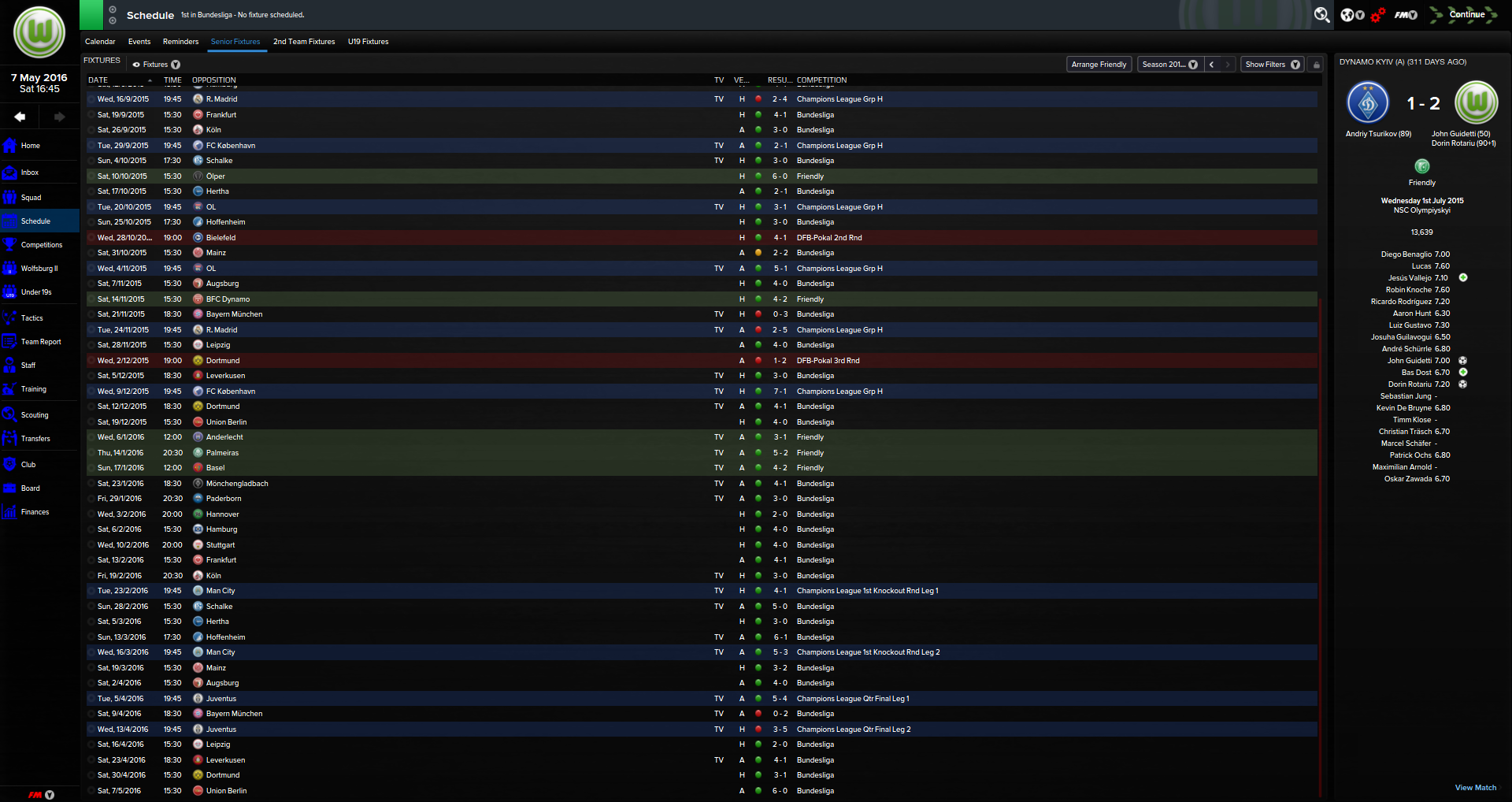Open the Wolfsburg II sidebar icon
Image resolution: width=1512 pixels, height=802 pixels.
coord(9,269)
